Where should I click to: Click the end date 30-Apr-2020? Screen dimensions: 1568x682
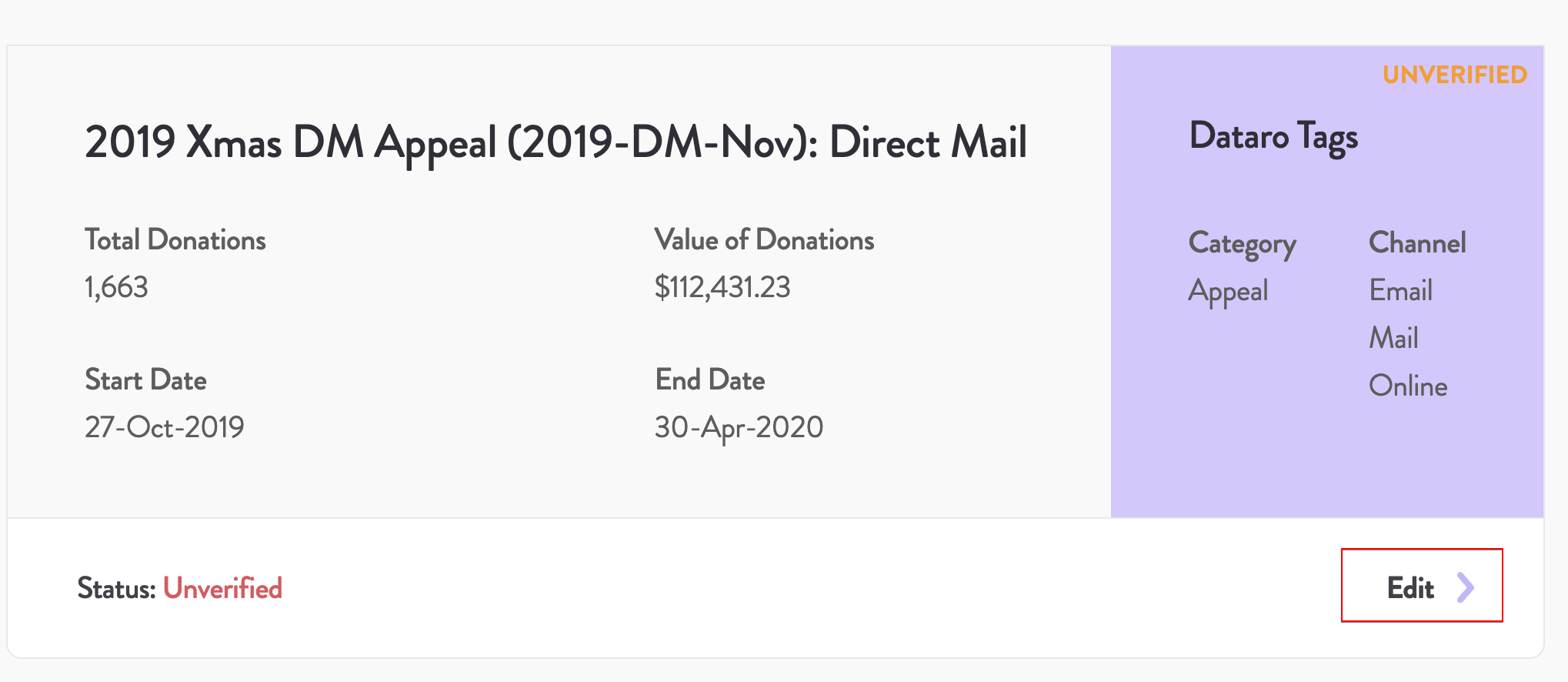pyautogui.click(x=739, y=427)
